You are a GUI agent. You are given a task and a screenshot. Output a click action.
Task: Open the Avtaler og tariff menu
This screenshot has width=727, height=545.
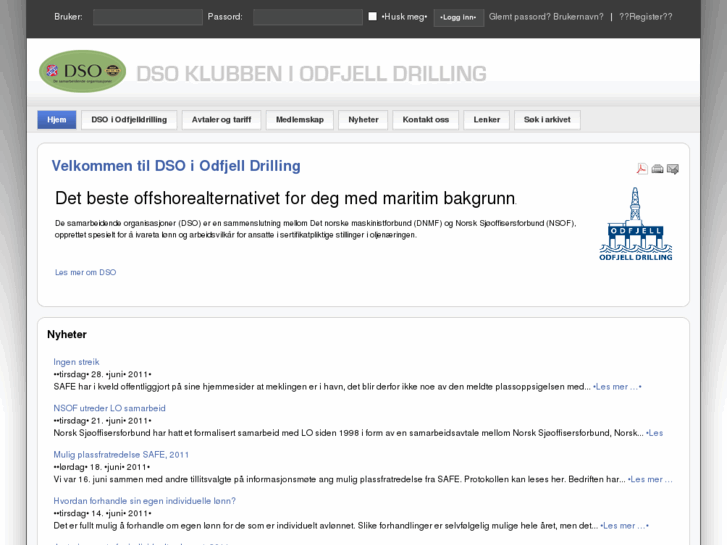click(x=222, y=120)
